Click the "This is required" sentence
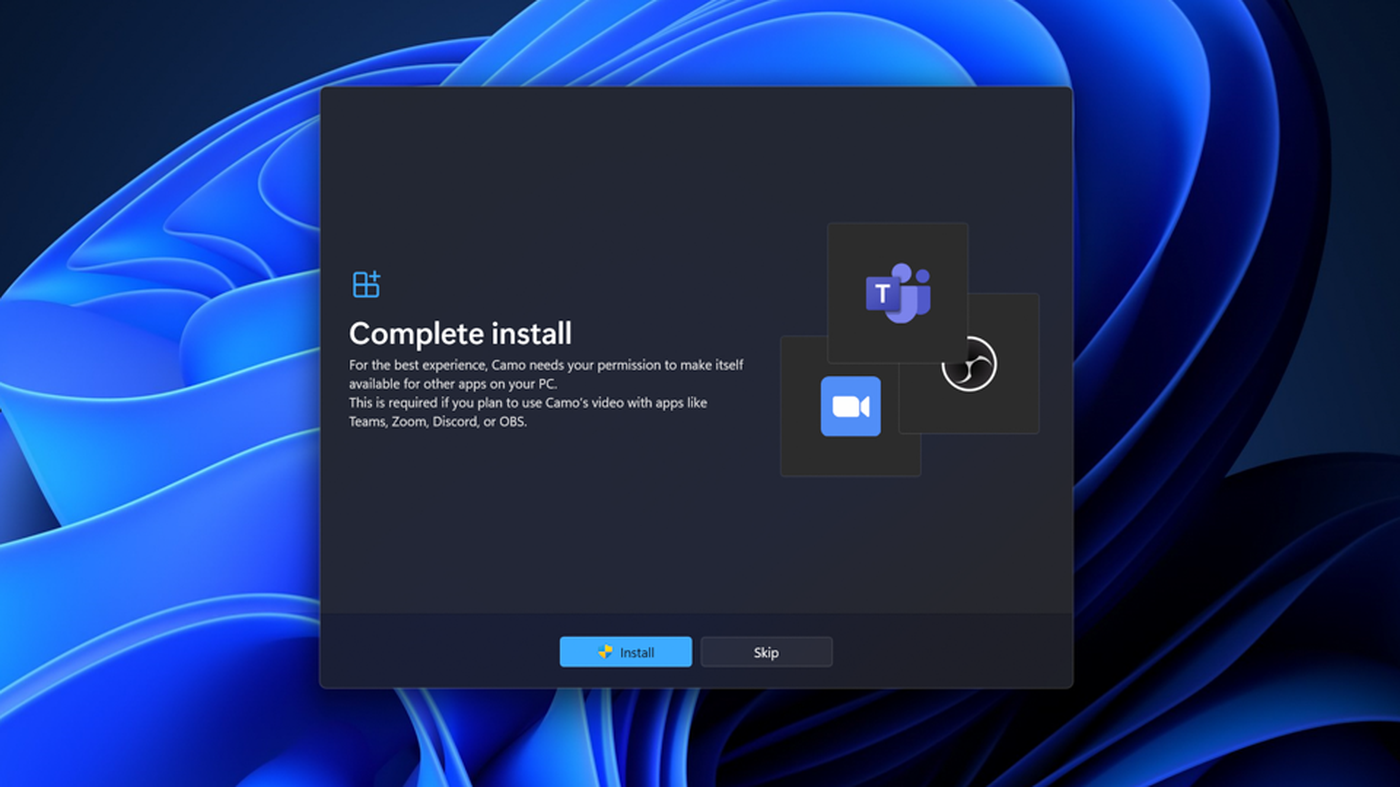 527,402
